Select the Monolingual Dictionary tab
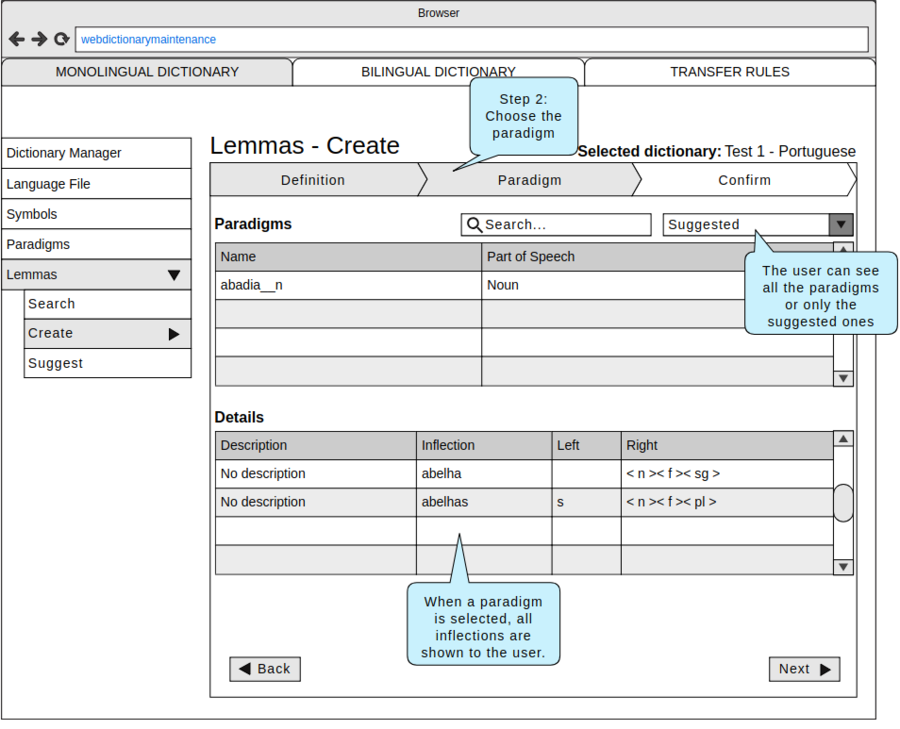The height and width of the screenshot is (729, 900). (x=147, y=72)
